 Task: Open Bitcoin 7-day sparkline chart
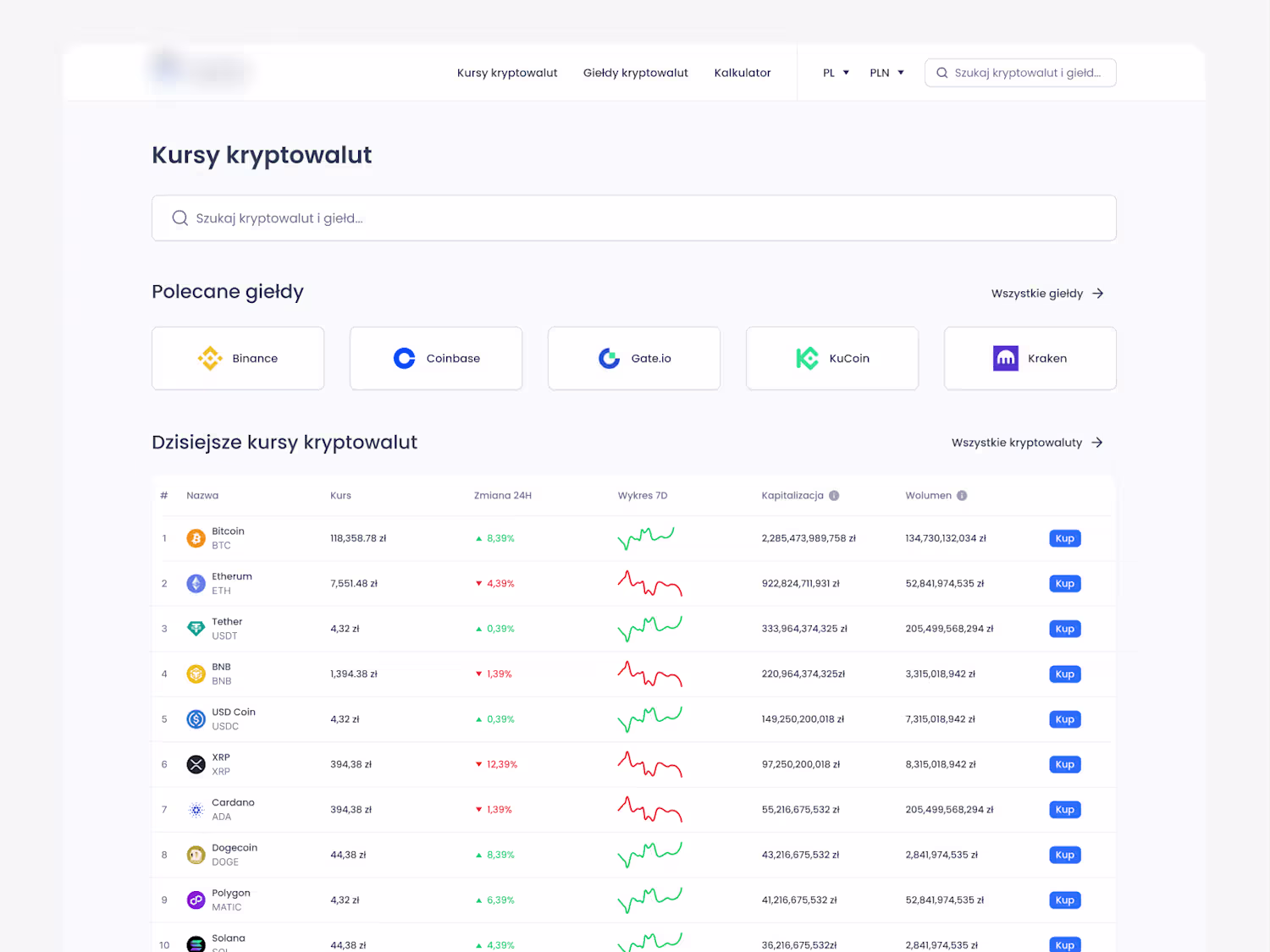tap(646, 538)
